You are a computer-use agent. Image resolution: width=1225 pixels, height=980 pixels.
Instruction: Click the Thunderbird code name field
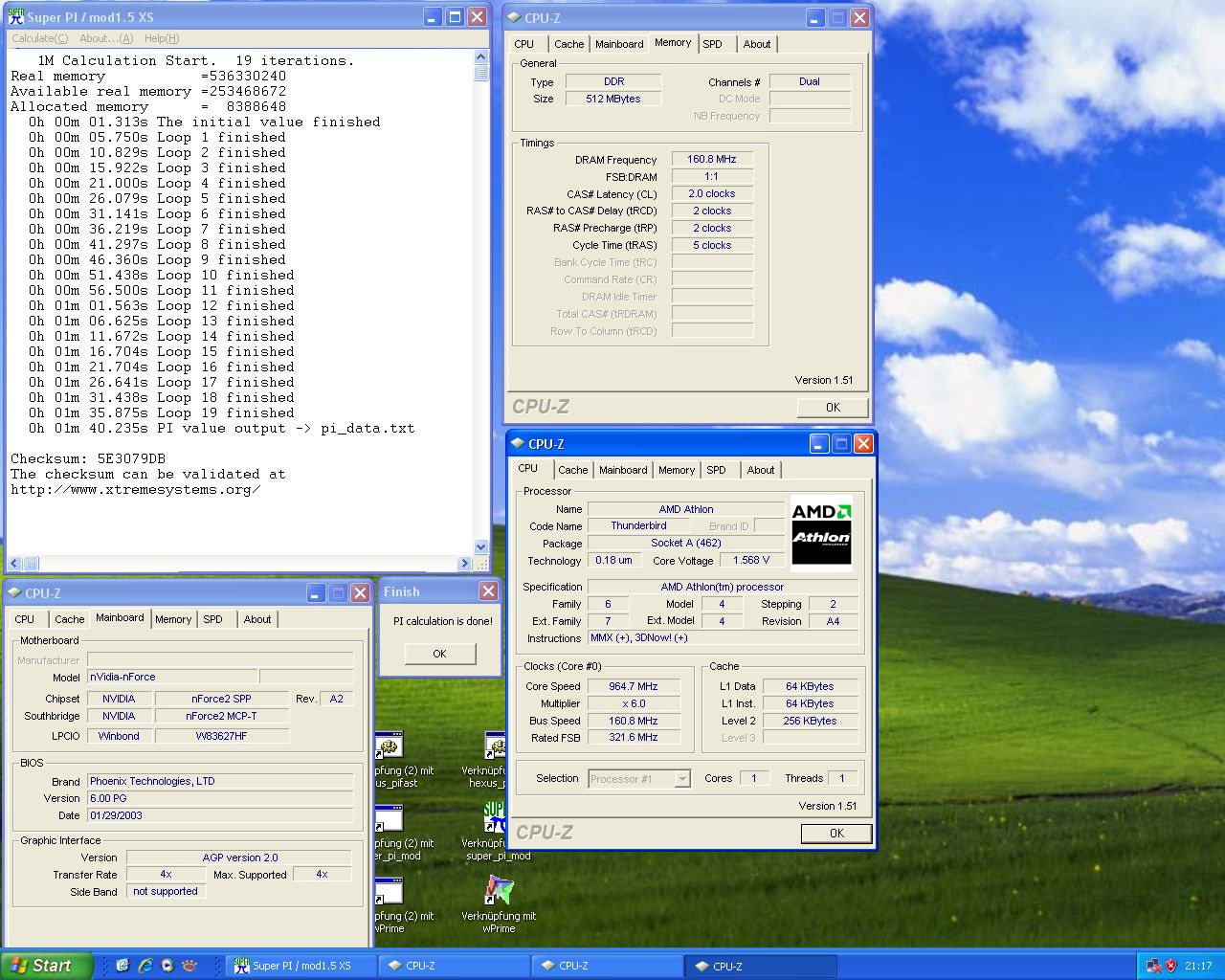(x=638, y=526)
